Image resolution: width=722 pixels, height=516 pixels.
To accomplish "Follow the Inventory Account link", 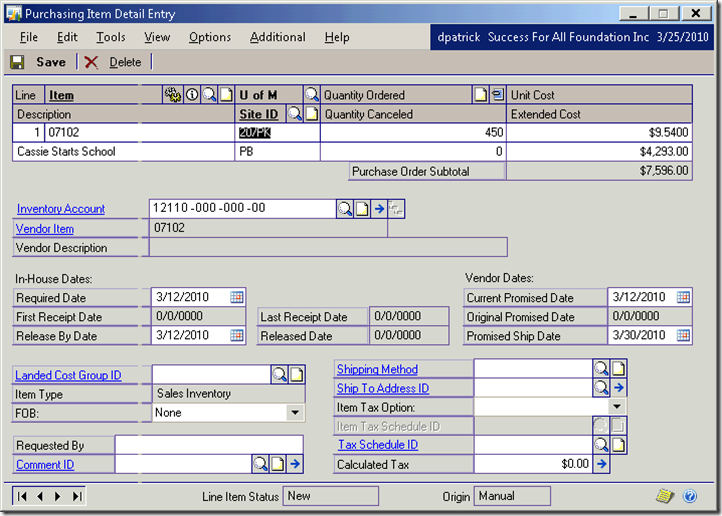I will pyautogui.click(x=61, y=209).
